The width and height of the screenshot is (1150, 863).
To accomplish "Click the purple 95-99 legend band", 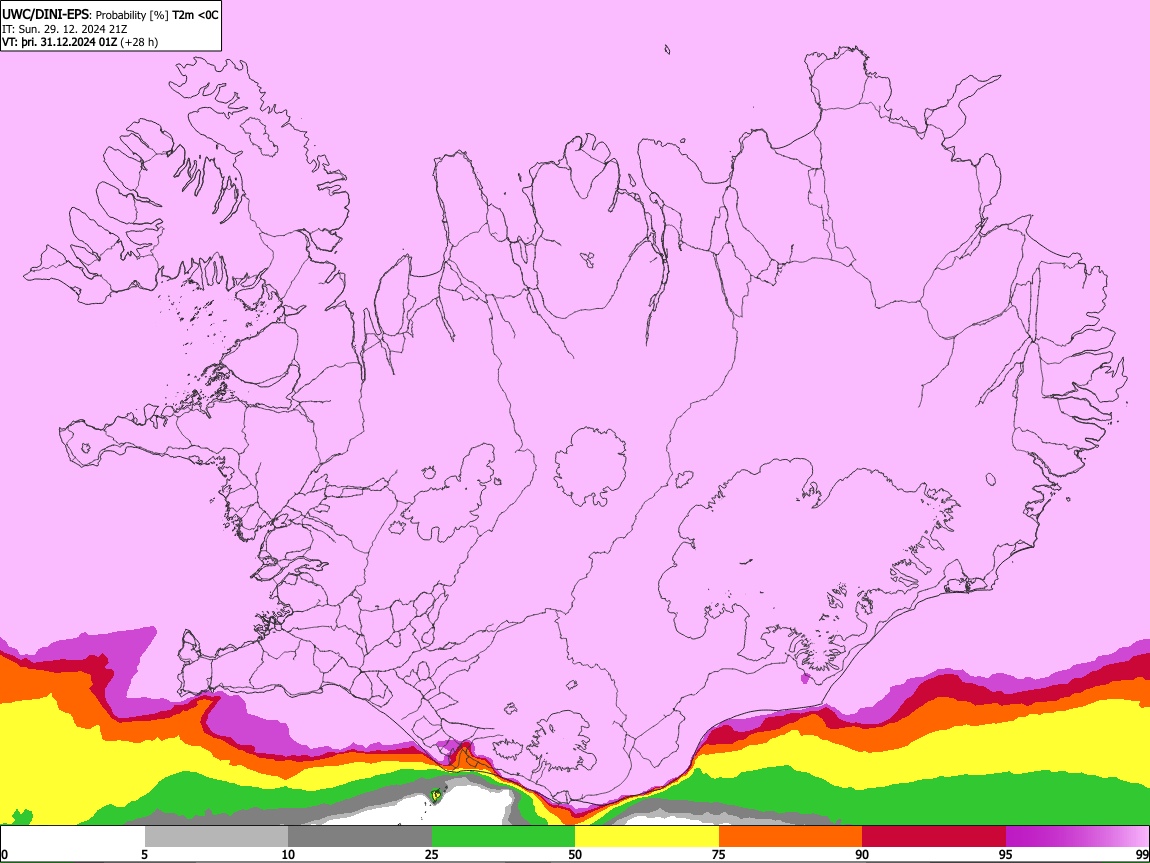I will pyautogui.click(x=1077, y=837).
